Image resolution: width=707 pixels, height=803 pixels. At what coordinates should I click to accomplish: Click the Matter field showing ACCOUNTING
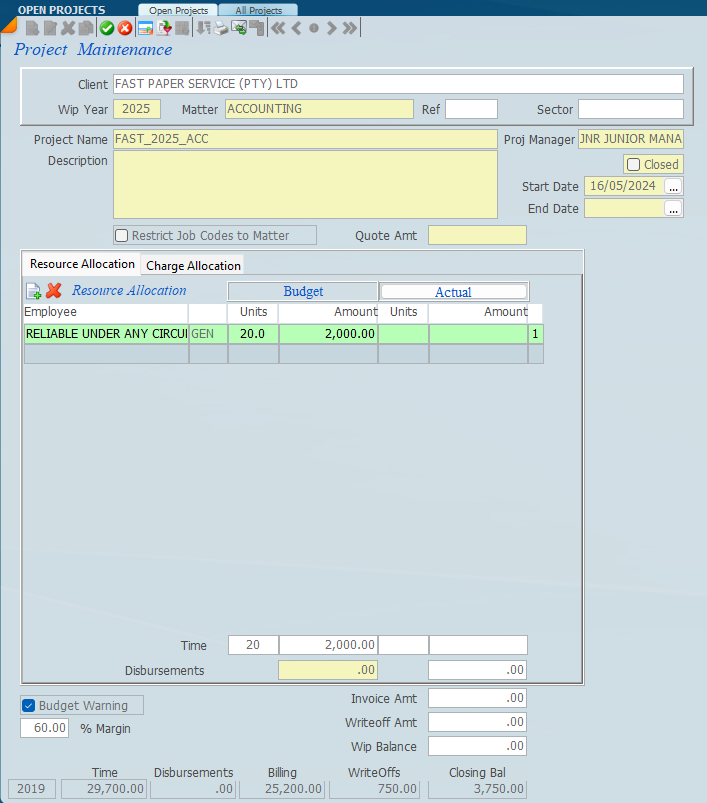click(x=319, y=109)
